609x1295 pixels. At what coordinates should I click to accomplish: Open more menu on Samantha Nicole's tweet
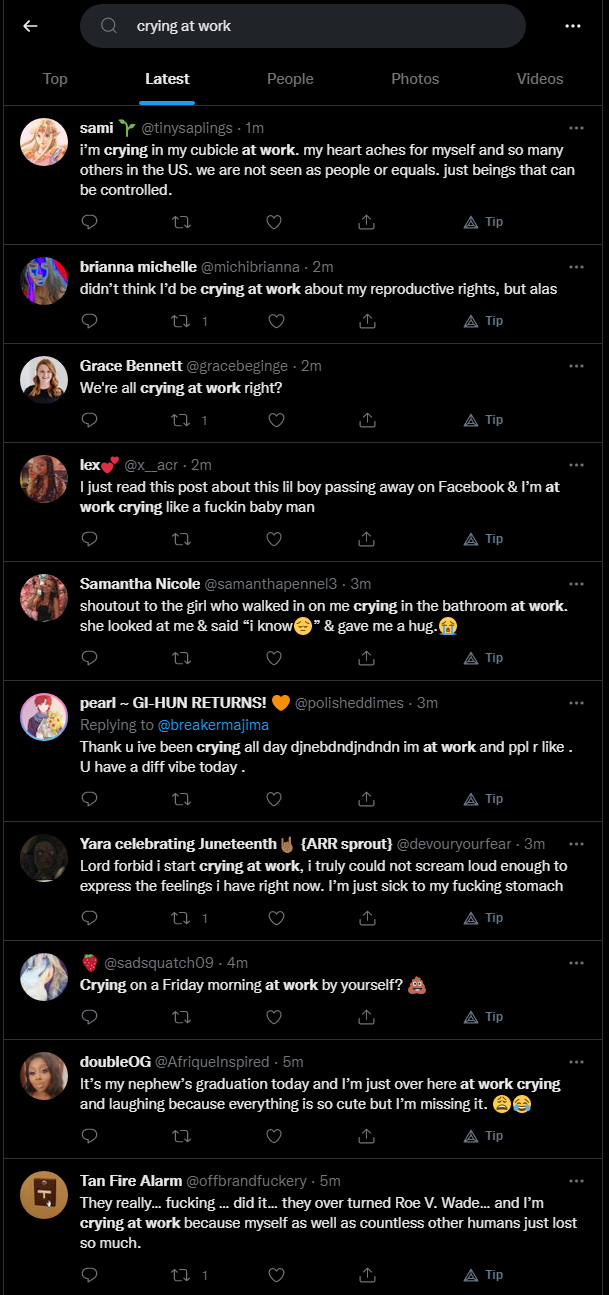point(576,584)
